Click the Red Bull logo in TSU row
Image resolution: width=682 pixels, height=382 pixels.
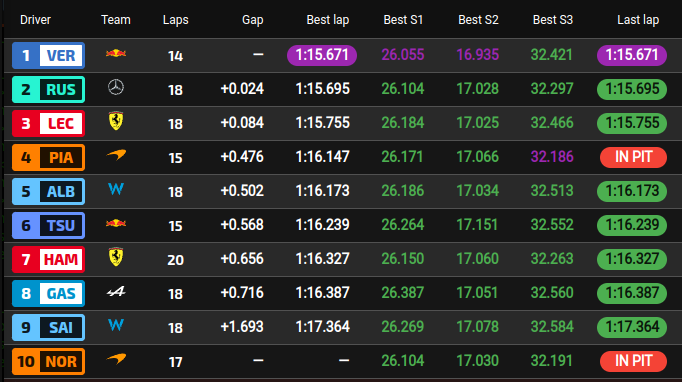(x=116, y=224)
